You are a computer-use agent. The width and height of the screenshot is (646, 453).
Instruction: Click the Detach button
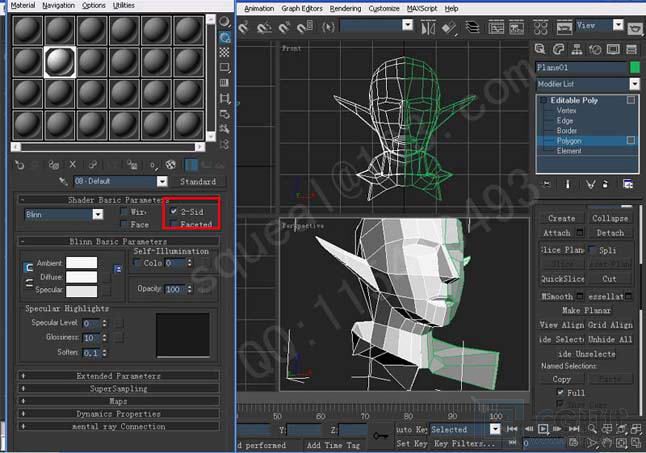pos(610,233)
